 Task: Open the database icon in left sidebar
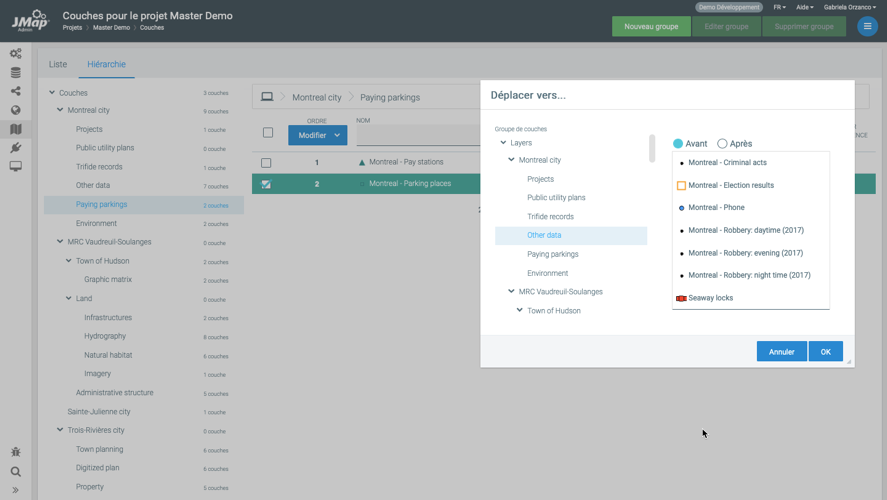pos(15,73)
